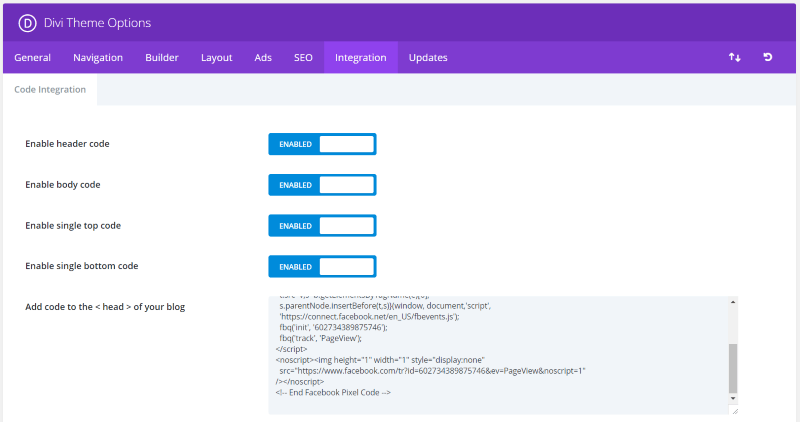
Task: Click inside the head code textarea
Action: (498, 355)
